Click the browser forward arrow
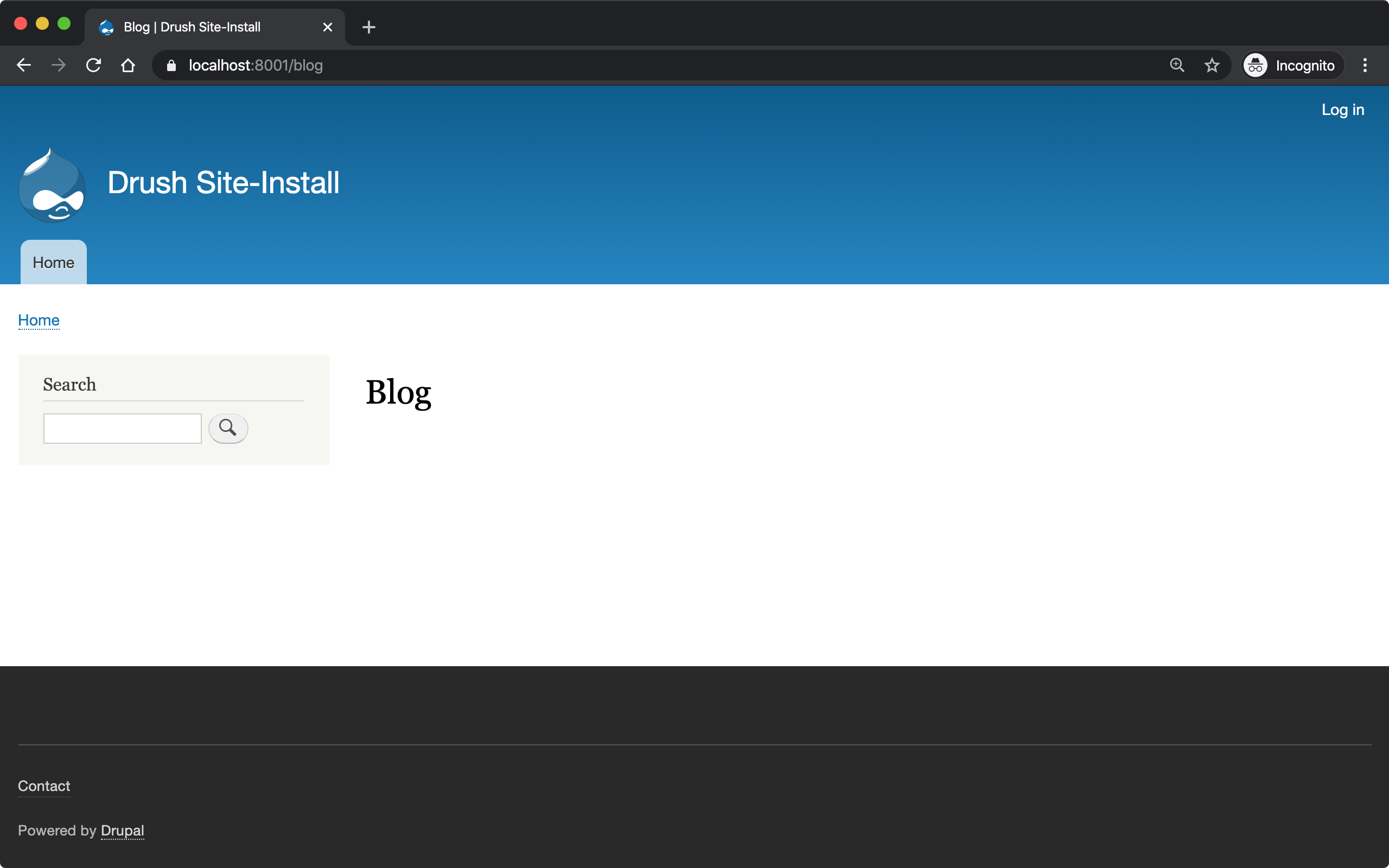 [58, 66]
